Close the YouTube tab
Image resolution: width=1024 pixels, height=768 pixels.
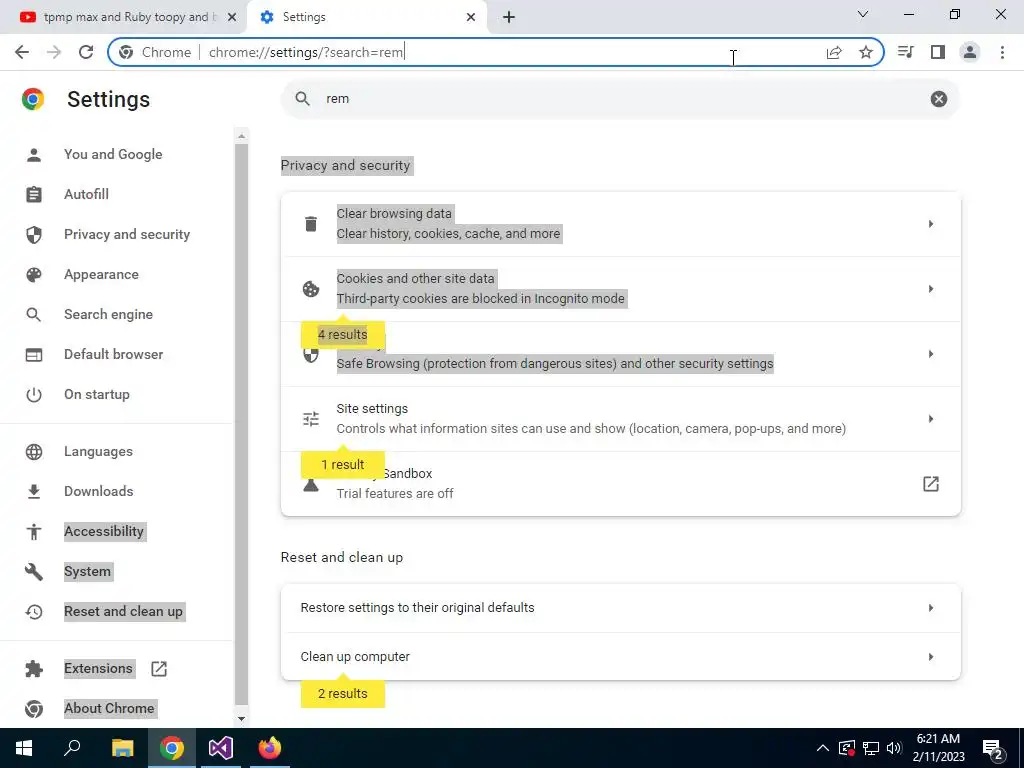click(x=232, y=17)
